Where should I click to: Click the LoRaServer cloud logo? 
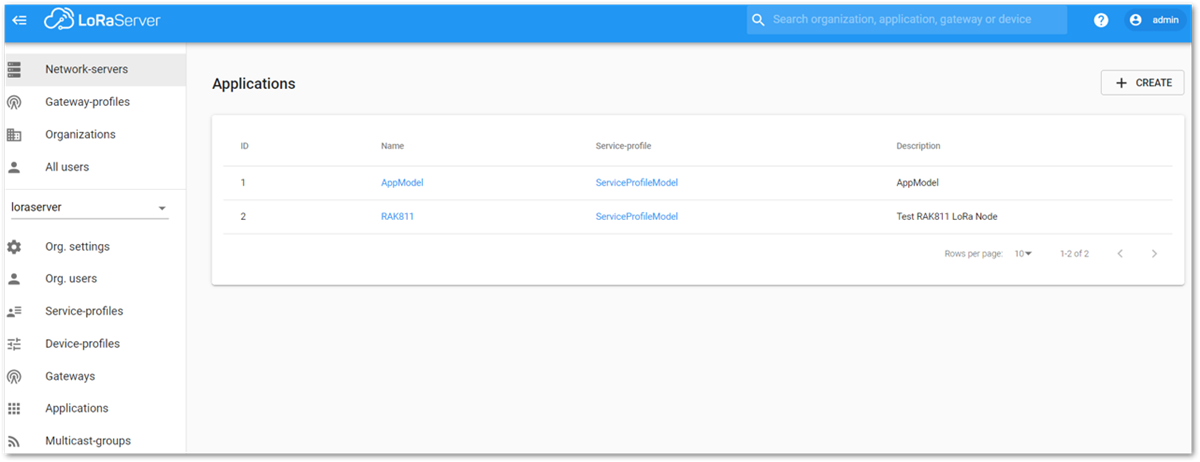pos(102,20)
